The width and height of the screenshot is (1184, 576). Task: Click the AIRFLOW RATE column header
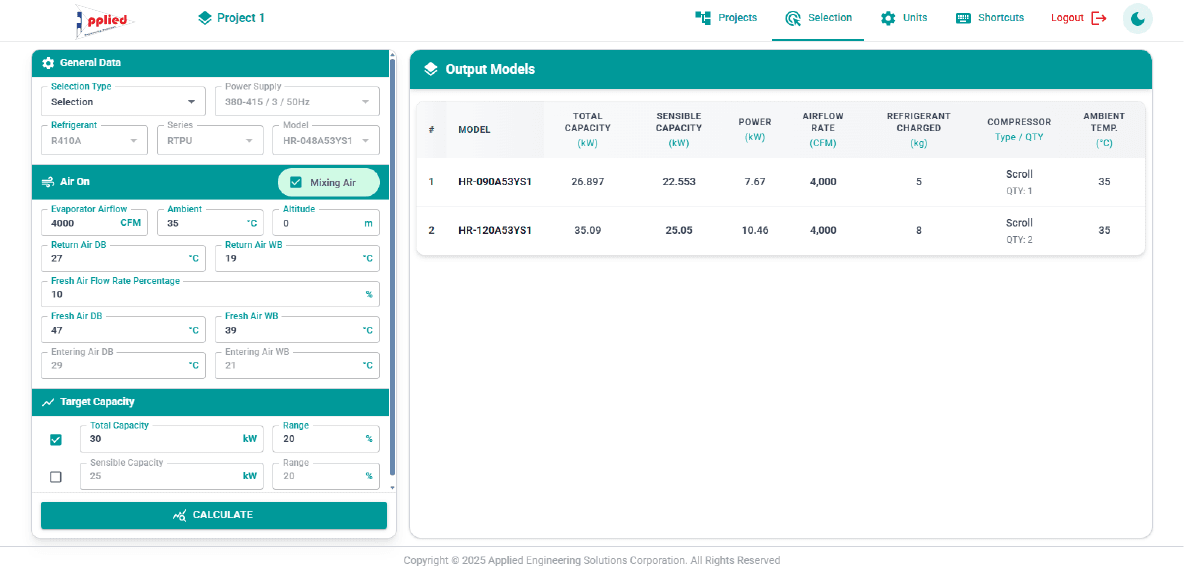click(823, 129)
